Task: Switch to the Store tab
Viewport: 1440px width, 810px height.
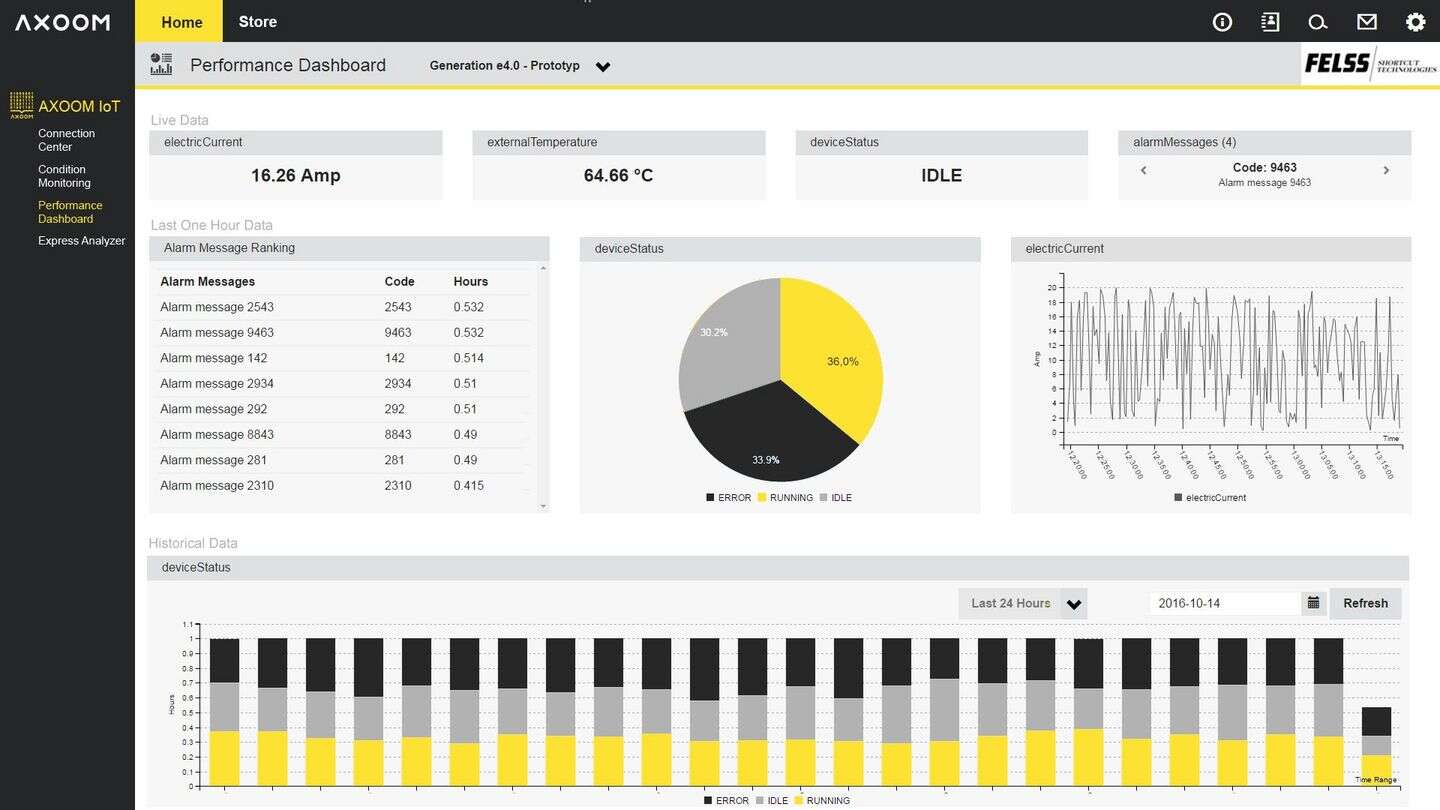Action: [257, 22]
